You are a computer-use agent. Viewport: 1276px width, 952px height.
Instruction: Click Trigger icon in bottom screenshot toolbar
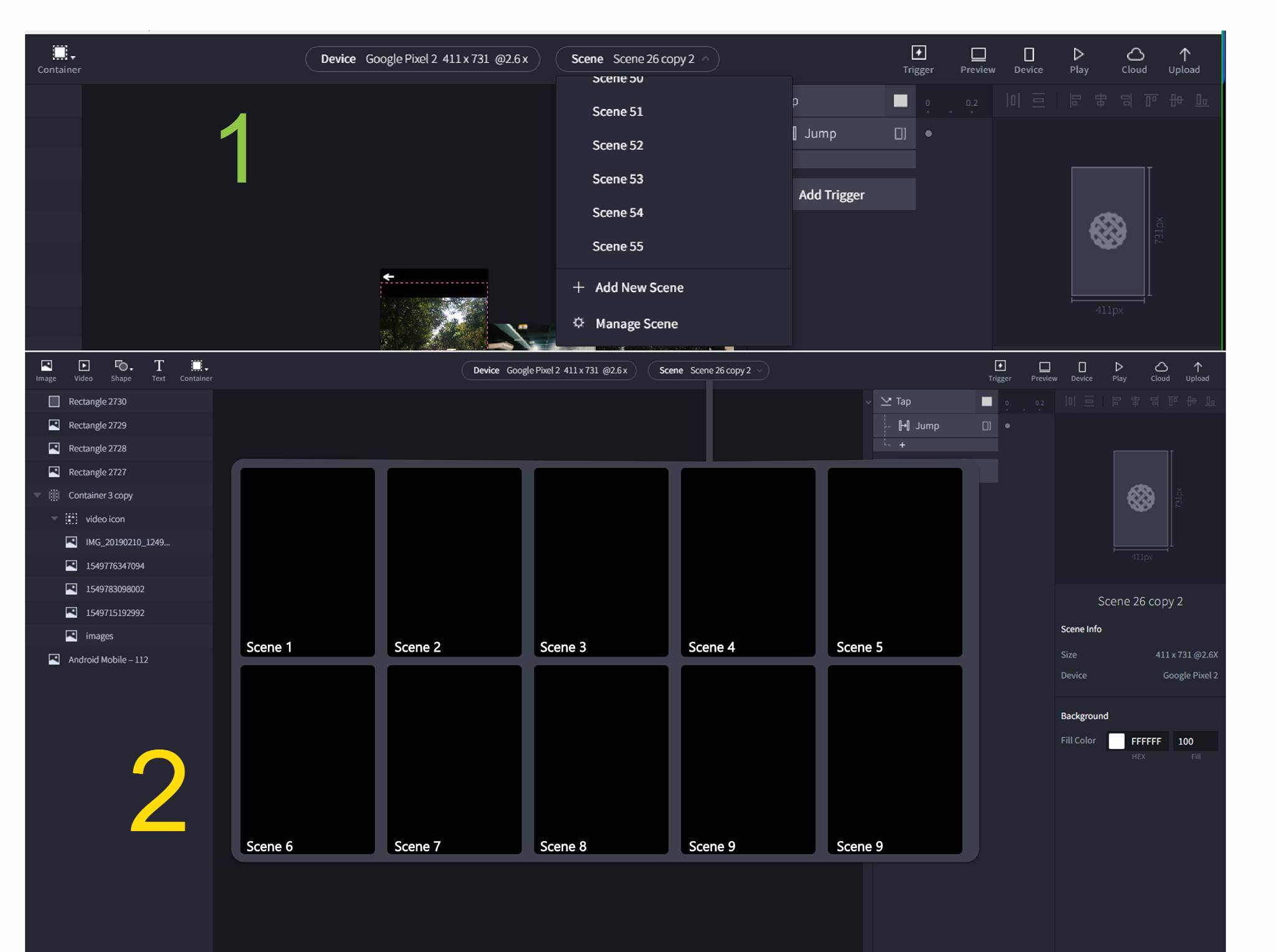pos(1000,370)
